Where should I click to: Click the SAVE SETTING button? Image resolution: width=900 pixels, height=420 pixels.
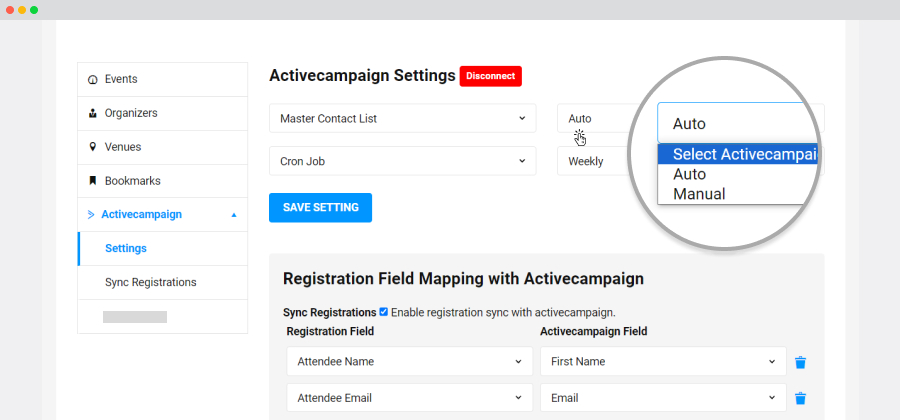(320, 208)
